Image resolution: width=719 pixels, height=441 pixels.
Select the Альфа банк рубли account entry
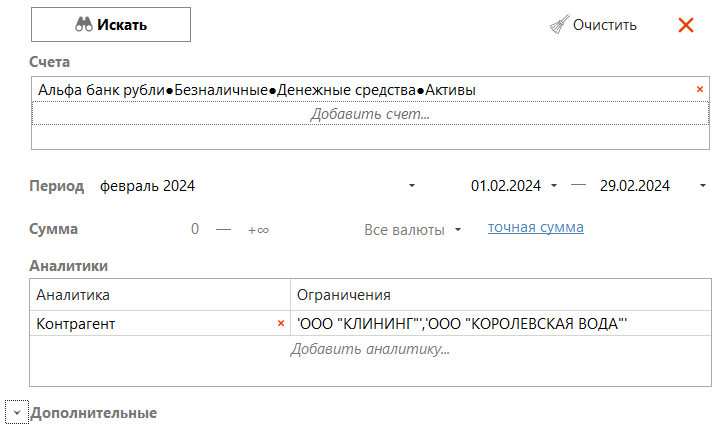point(257,90)
